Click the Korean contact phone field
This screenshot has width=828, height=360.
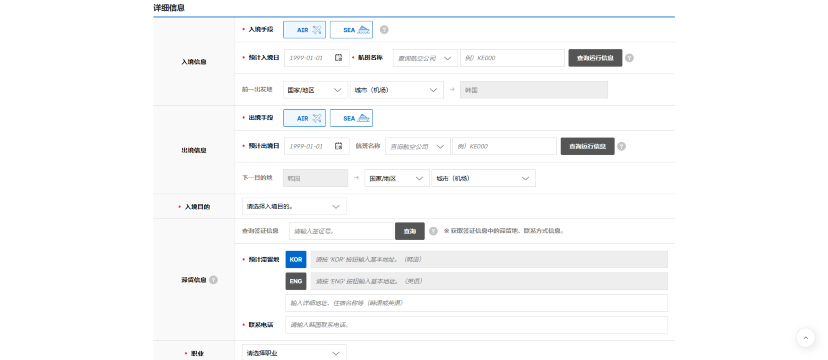pos(476,325)
